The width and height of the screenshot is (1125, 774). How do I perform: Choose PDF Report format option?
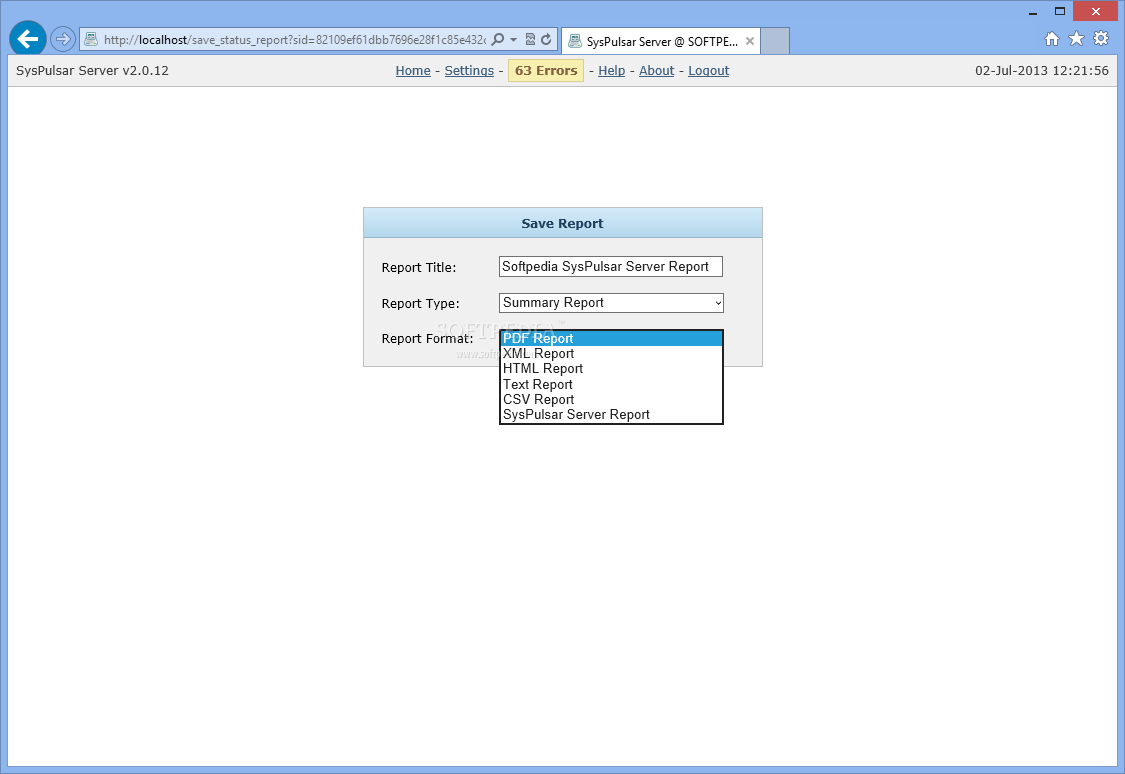[611, 339]
